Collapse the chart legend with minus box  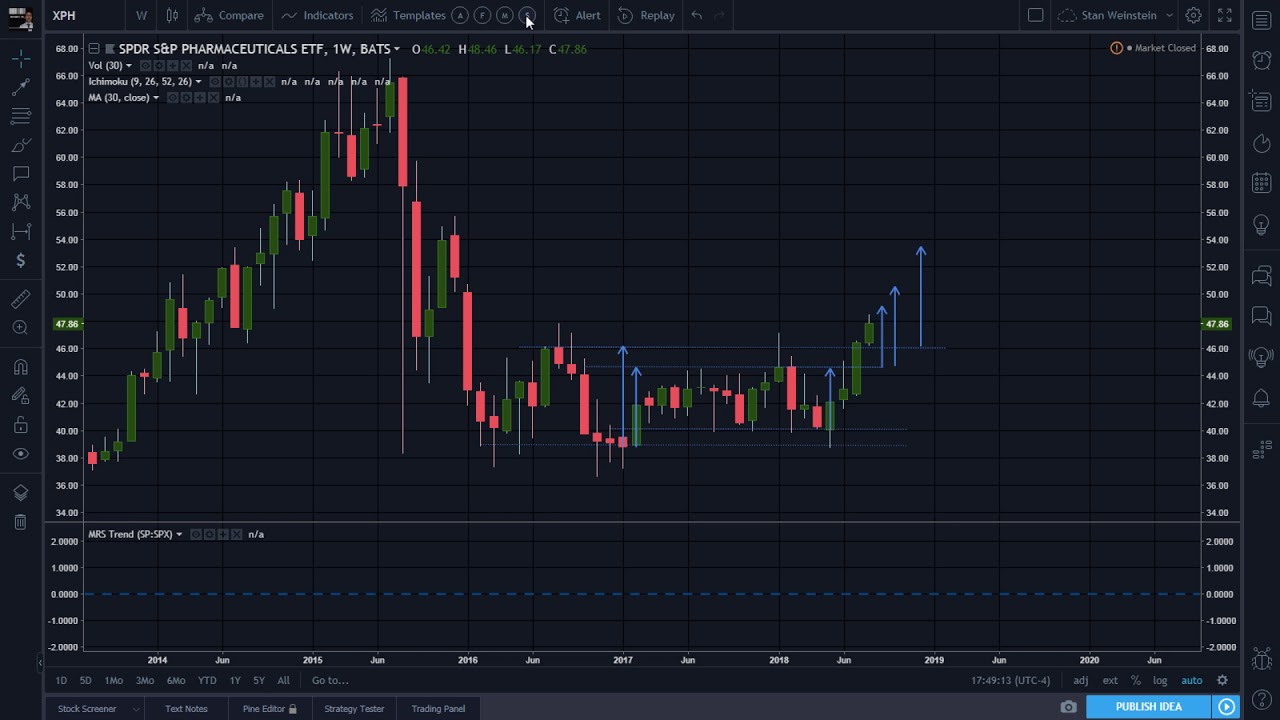pyautogui.click(x=94, y=49)
